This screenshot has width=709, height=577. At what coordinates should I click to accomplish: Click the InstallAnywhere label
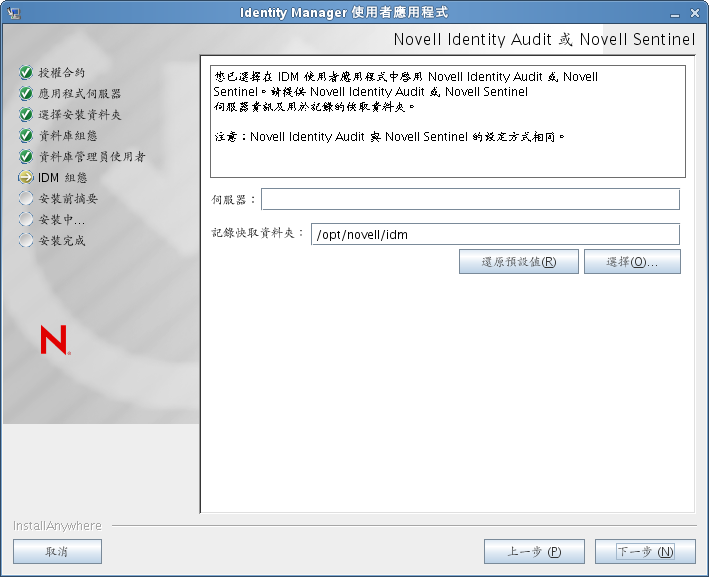click(x=57, y=525)
